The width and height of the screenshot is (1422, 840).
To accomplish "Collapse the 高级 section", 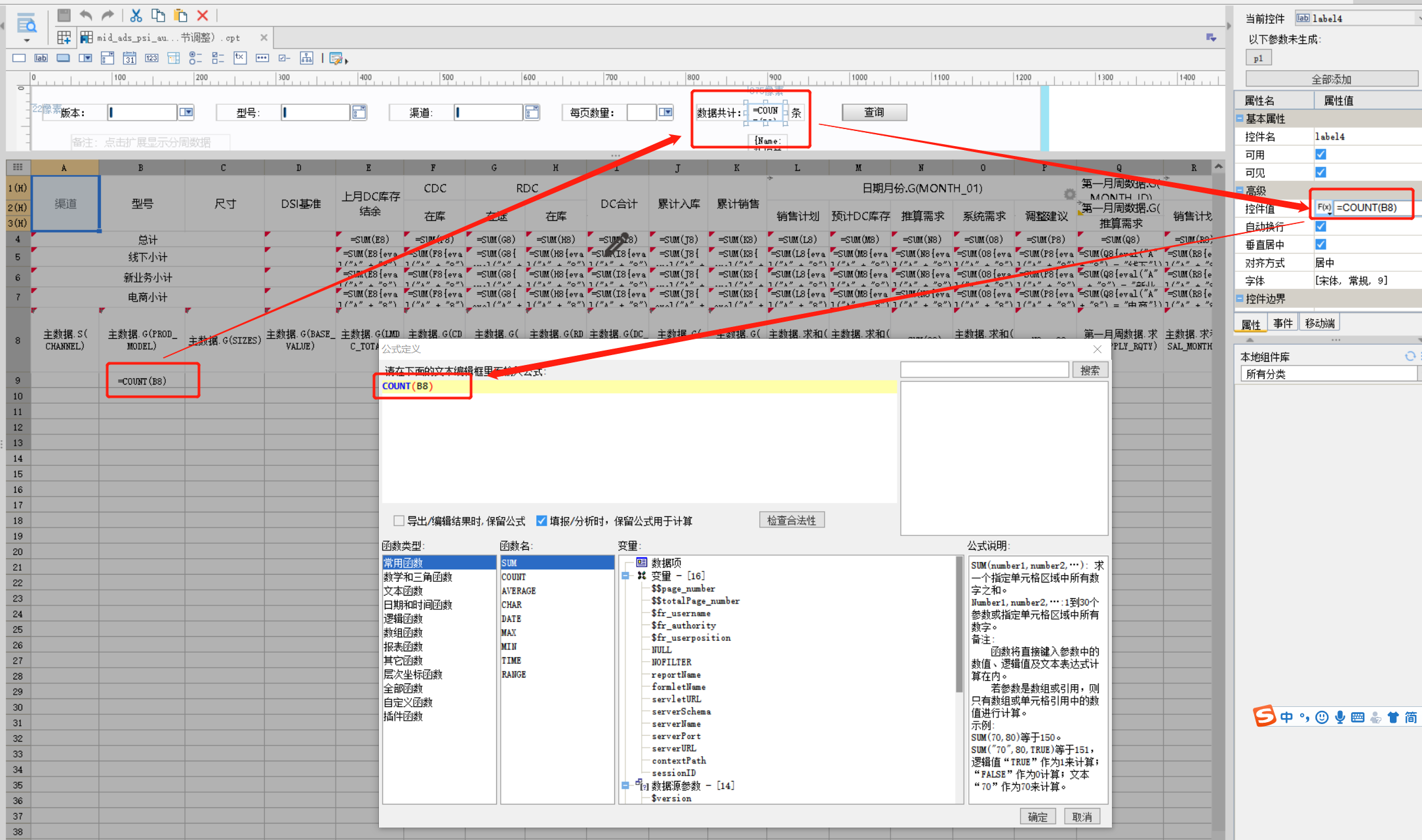I will click(x=1240, y=191).
